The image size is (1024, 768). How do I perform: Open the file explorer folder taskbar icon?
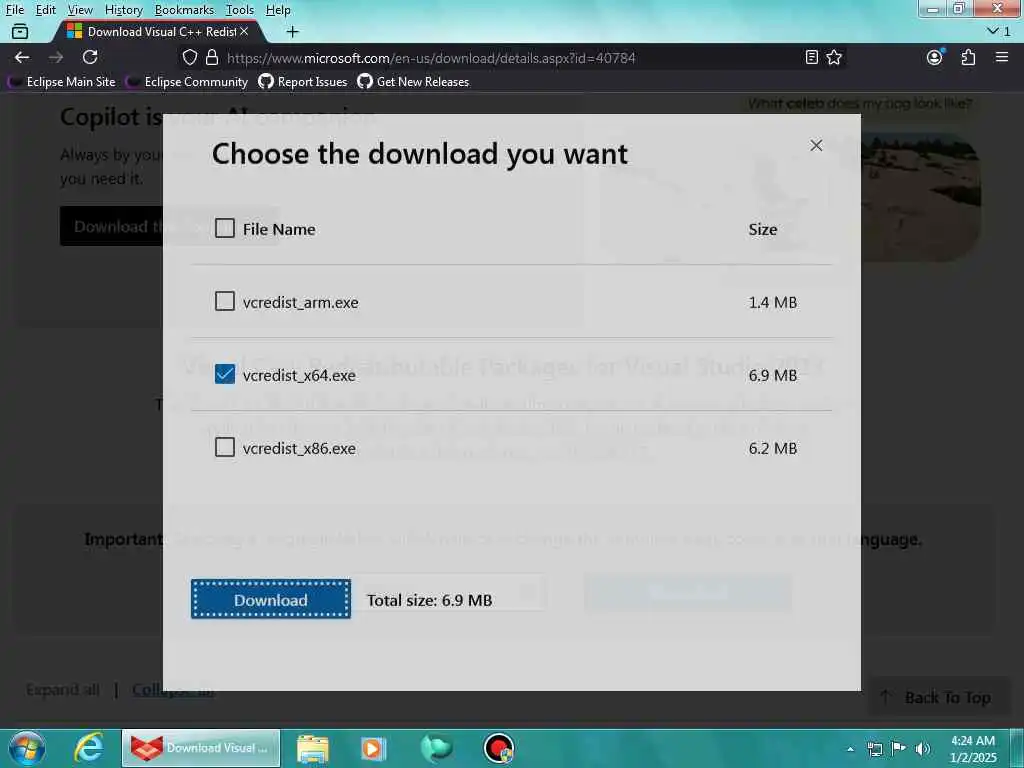pyautogui.click(x=313, y=748)
